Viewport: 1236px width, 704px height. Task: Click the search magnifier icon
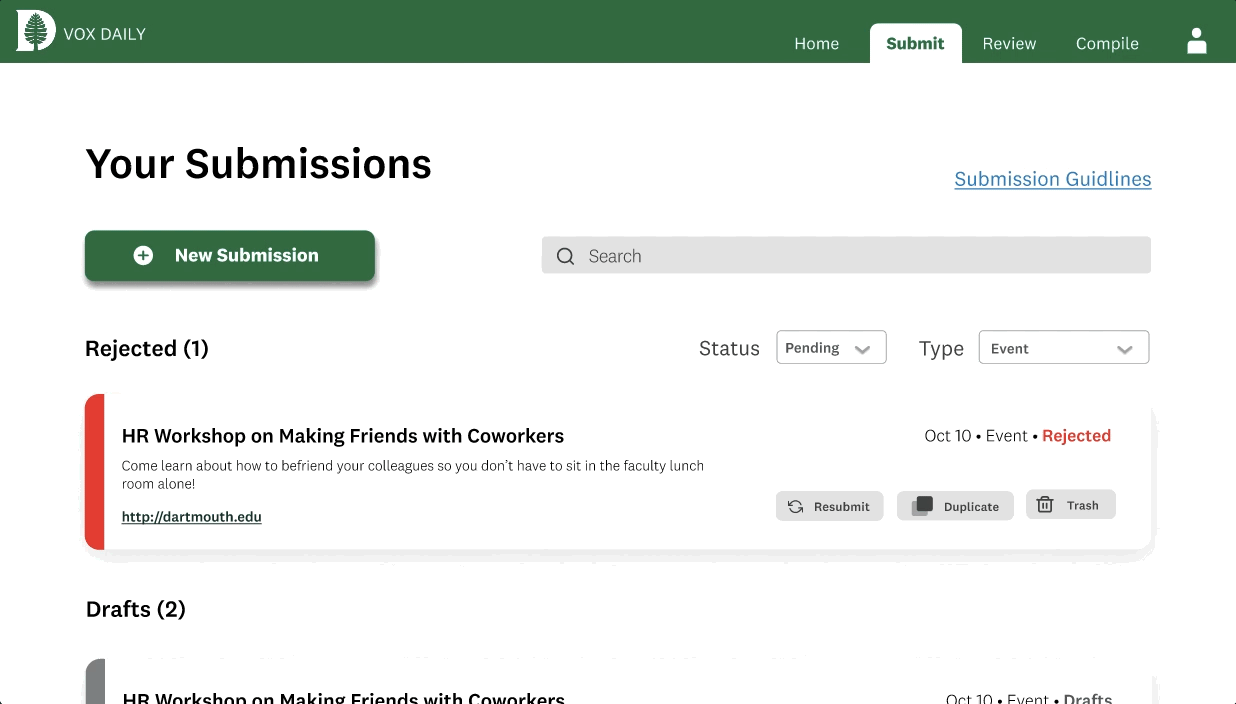pos(565,256)
